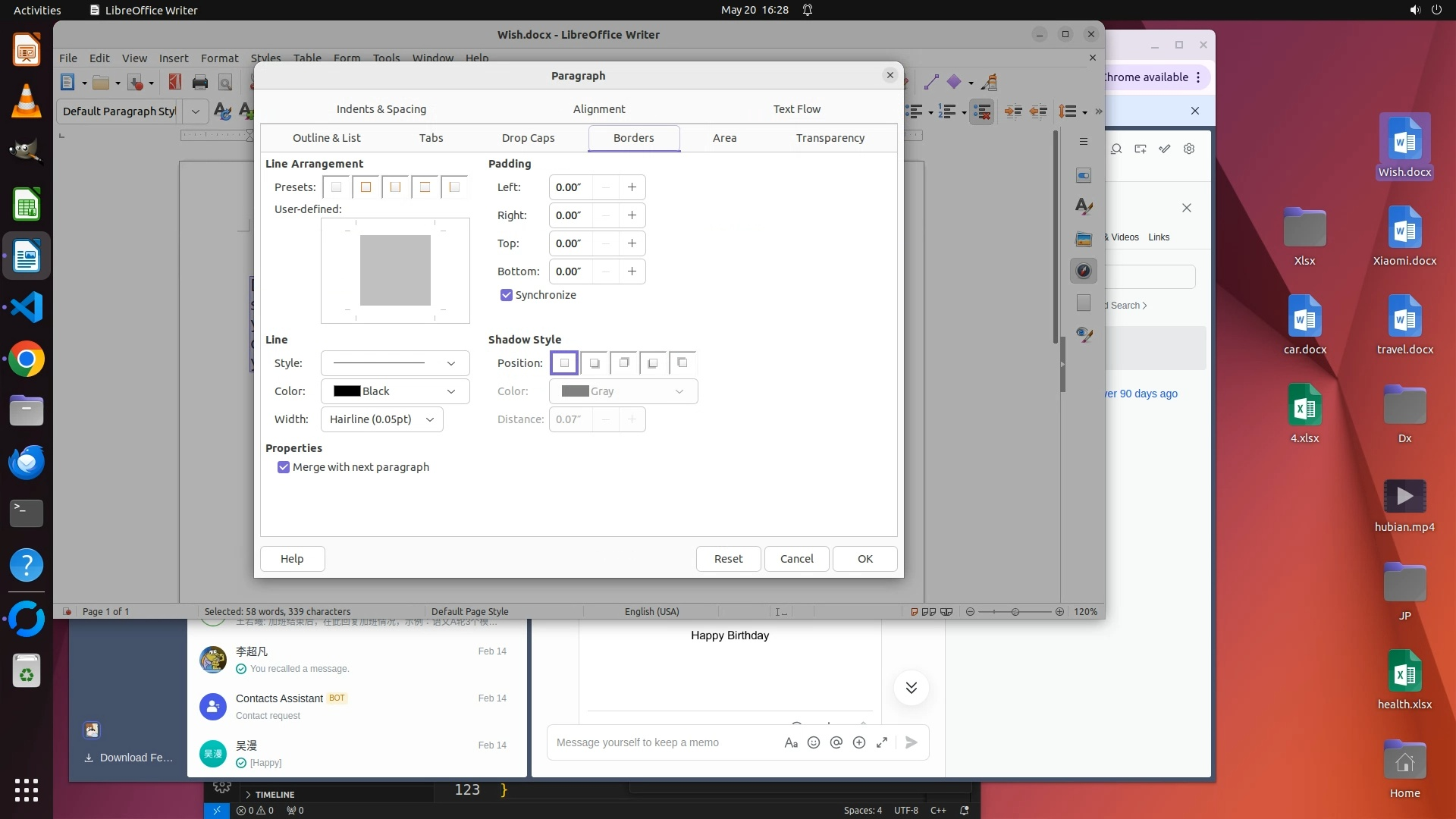Select the box border preset icon

pos(366,187)
